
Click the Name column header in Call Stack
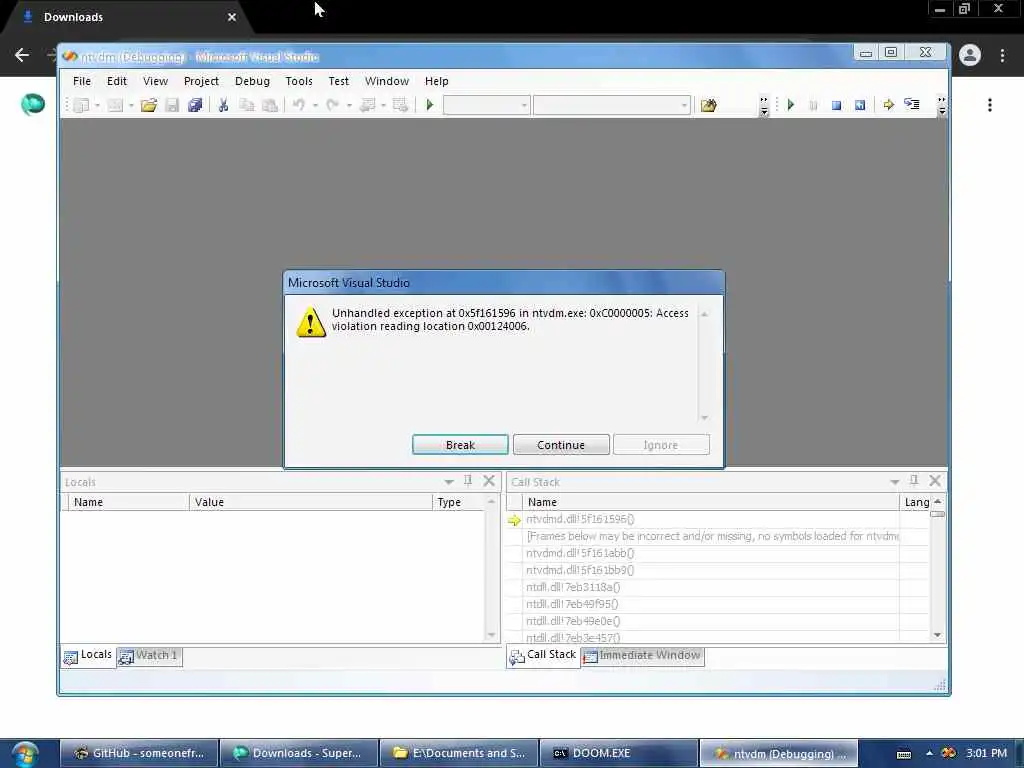click(711, 502)
